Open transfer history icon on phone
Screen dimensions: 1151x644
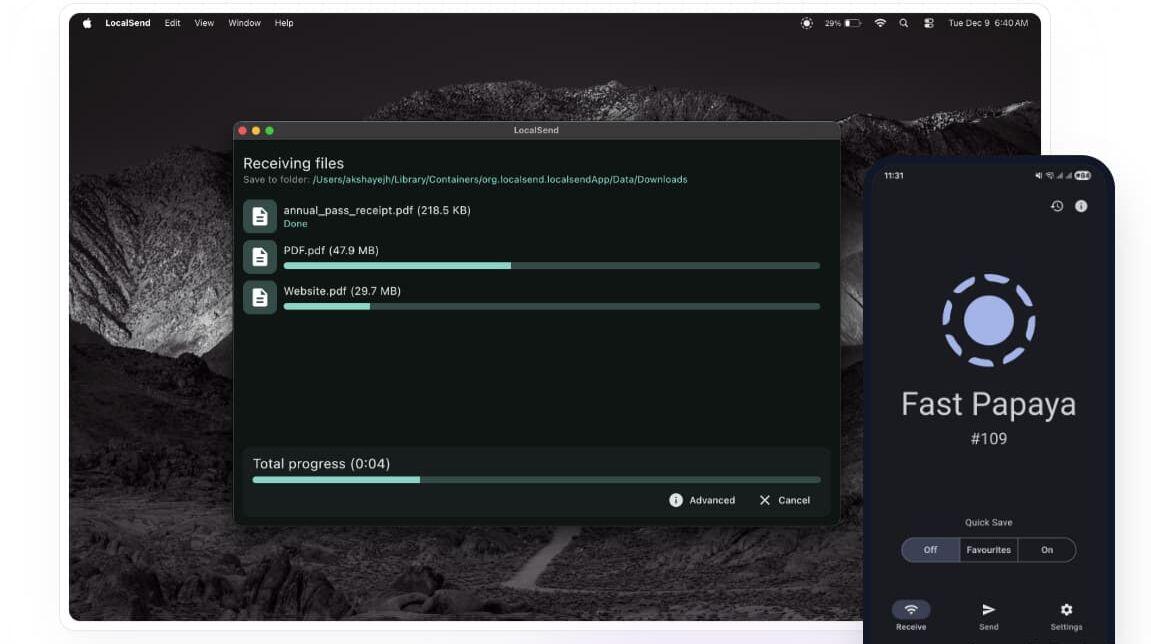pyautogui.click(x=1057, y=206)
